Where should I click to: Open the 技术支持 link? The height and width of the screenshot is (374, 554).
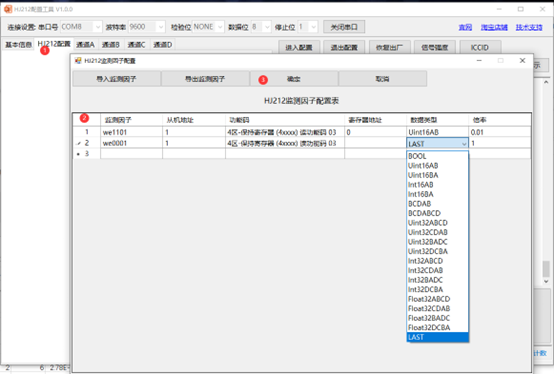[x=529, y=27]
